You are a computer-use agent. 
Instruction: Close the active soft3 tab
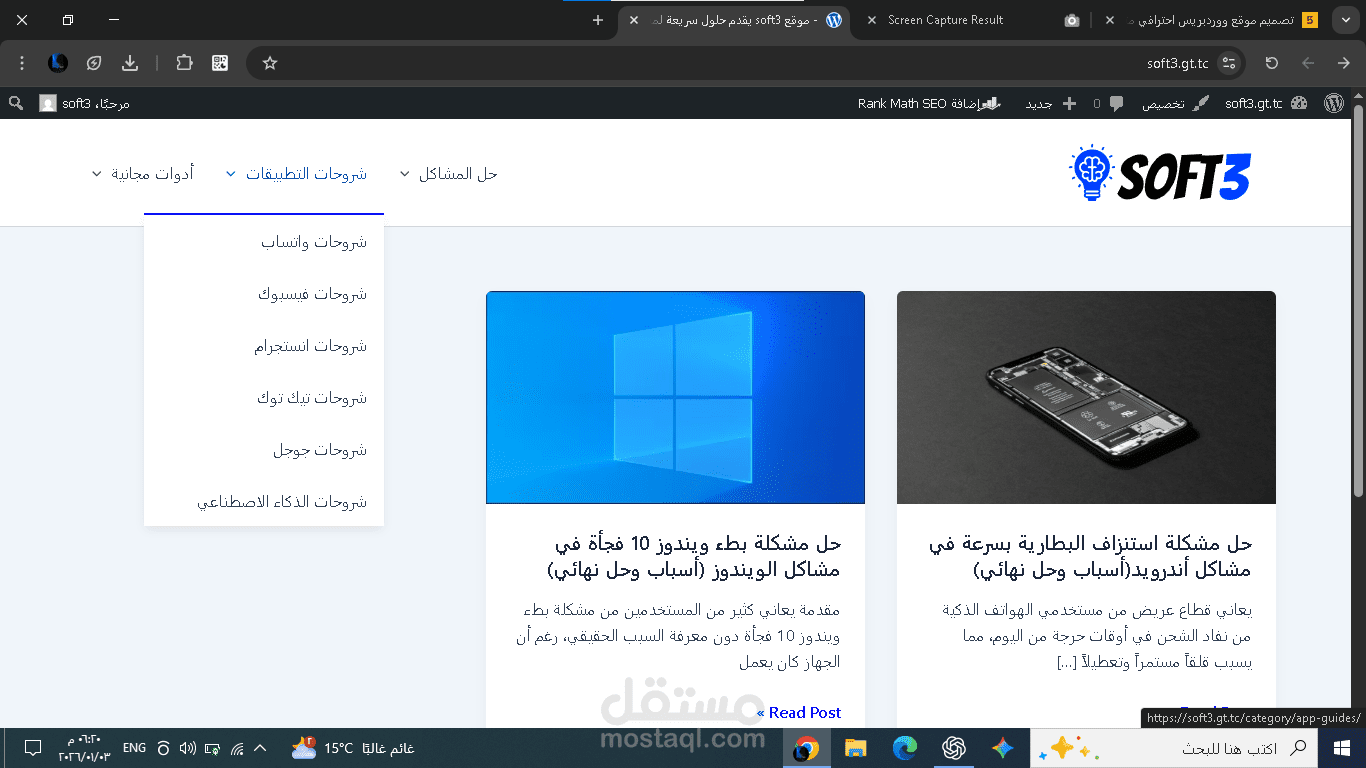tap(634, 20)
